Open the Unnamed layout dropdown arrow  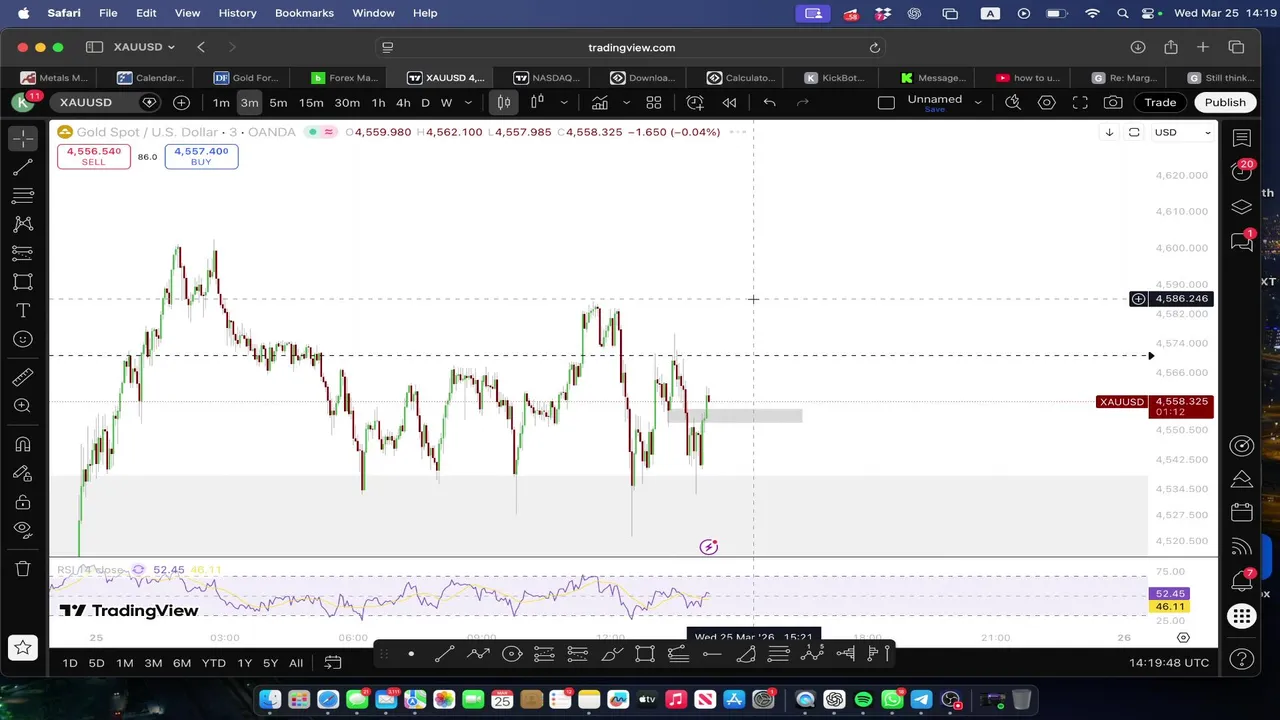coord(978,102)
